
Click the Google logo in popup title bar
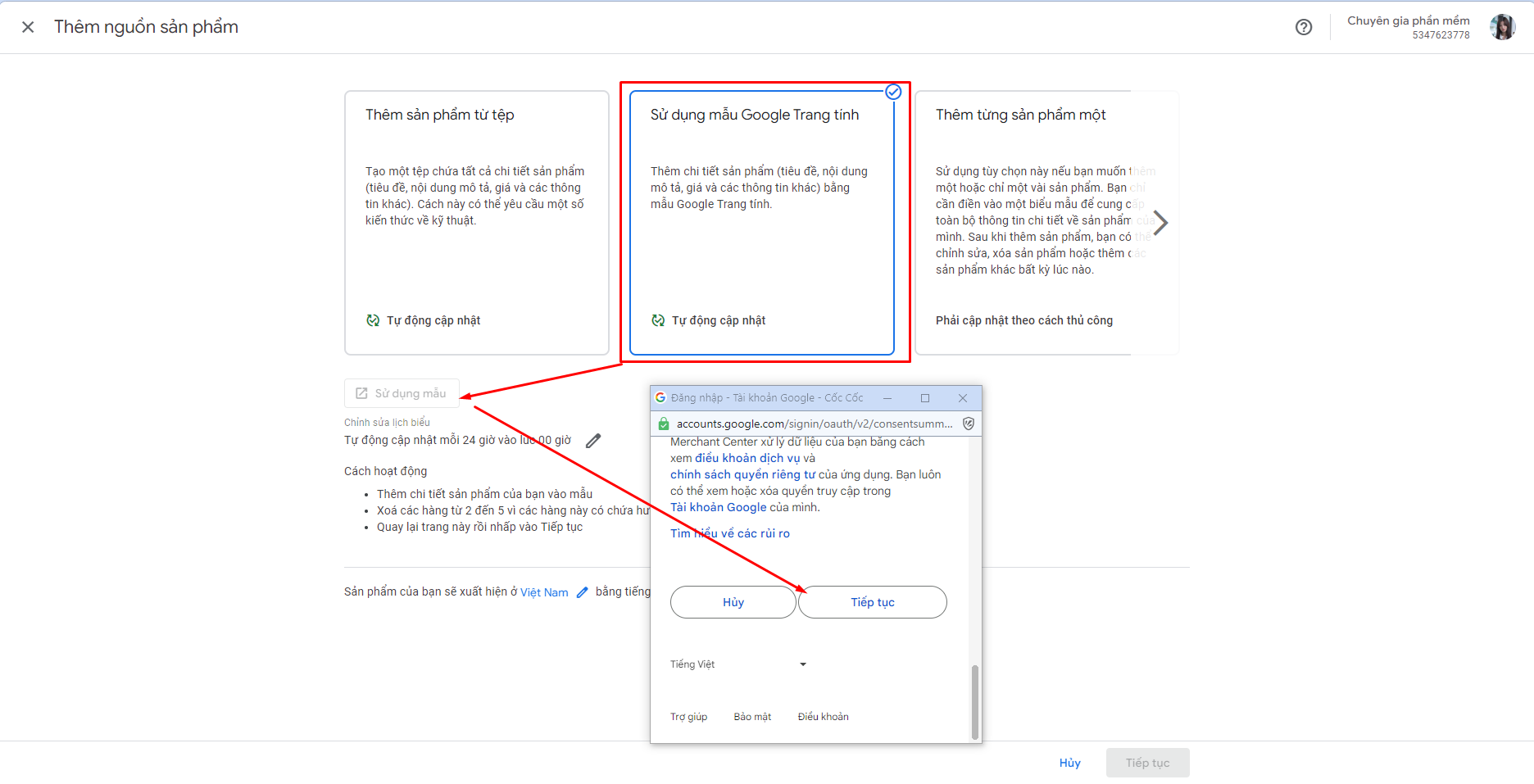[x=660, y=398]
